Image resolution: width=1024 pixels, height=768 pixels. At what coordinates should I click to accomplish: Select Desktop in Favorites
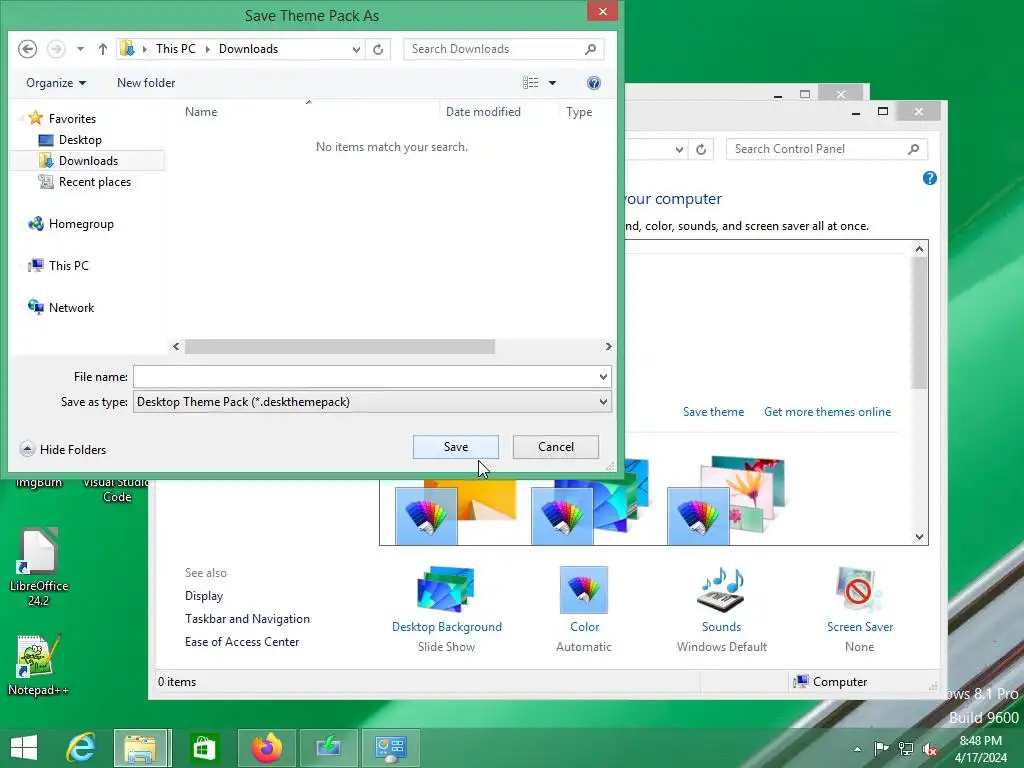(80, 140)
